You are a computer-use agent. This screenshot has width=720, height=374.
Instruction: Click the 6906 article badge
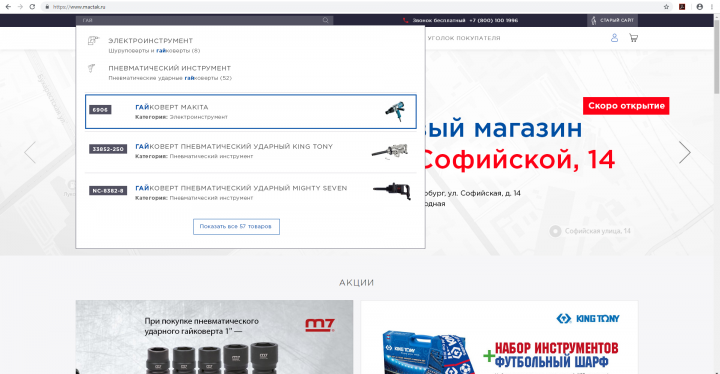click(100, 110)
